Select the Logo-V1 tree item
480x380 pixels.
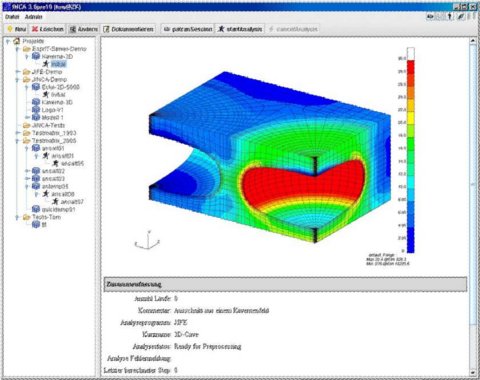pos(52,110)
